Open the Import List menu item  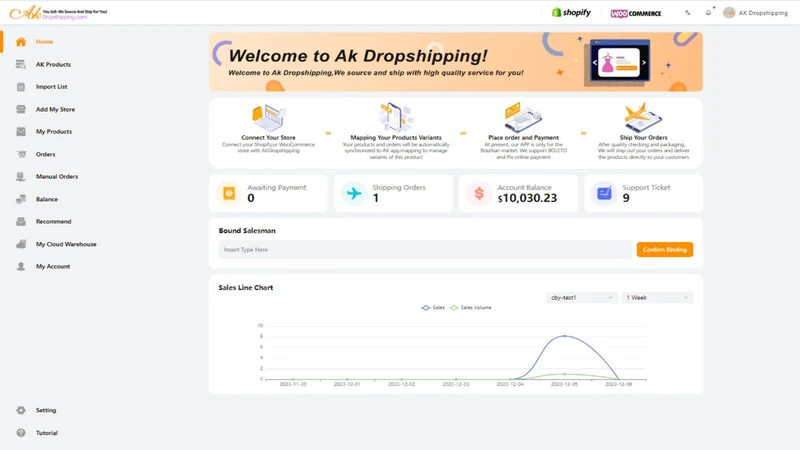[52, 87]
